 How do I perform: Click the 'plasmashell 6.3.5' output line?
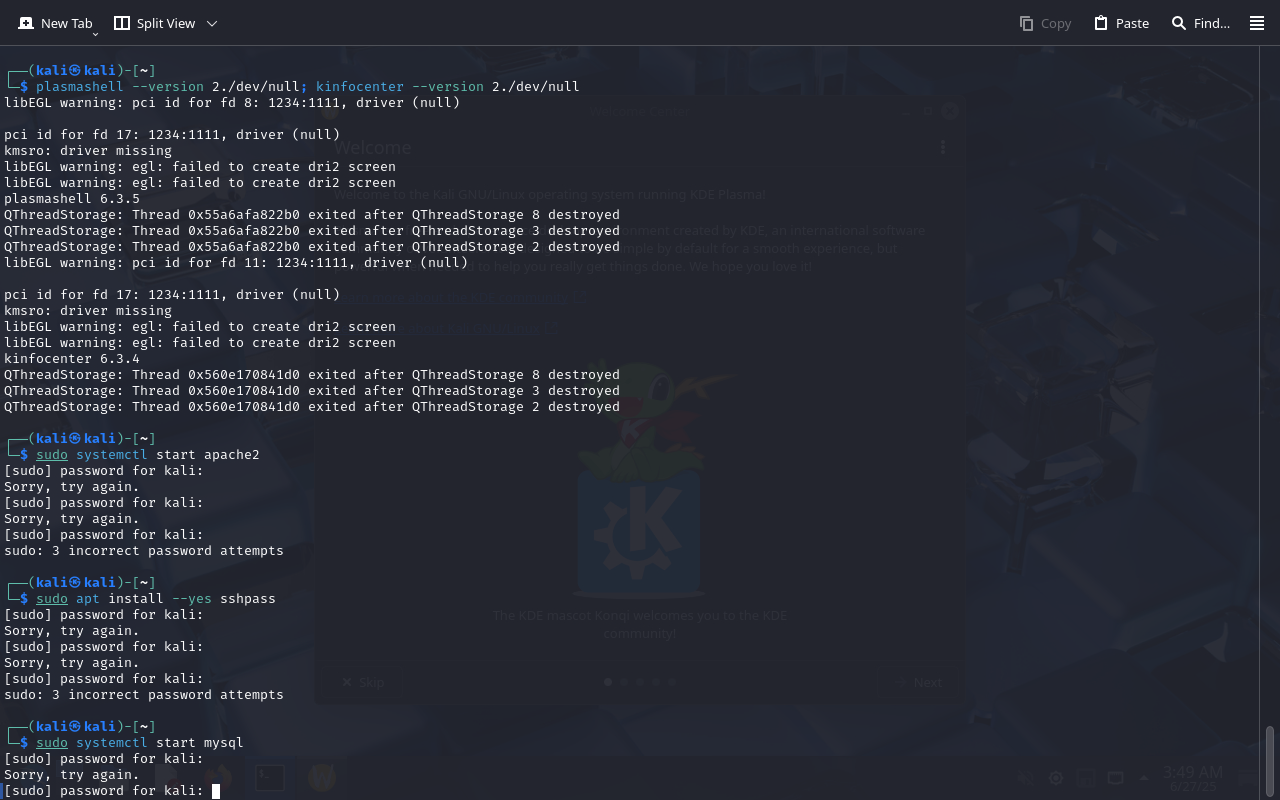(x=72, y=199)
